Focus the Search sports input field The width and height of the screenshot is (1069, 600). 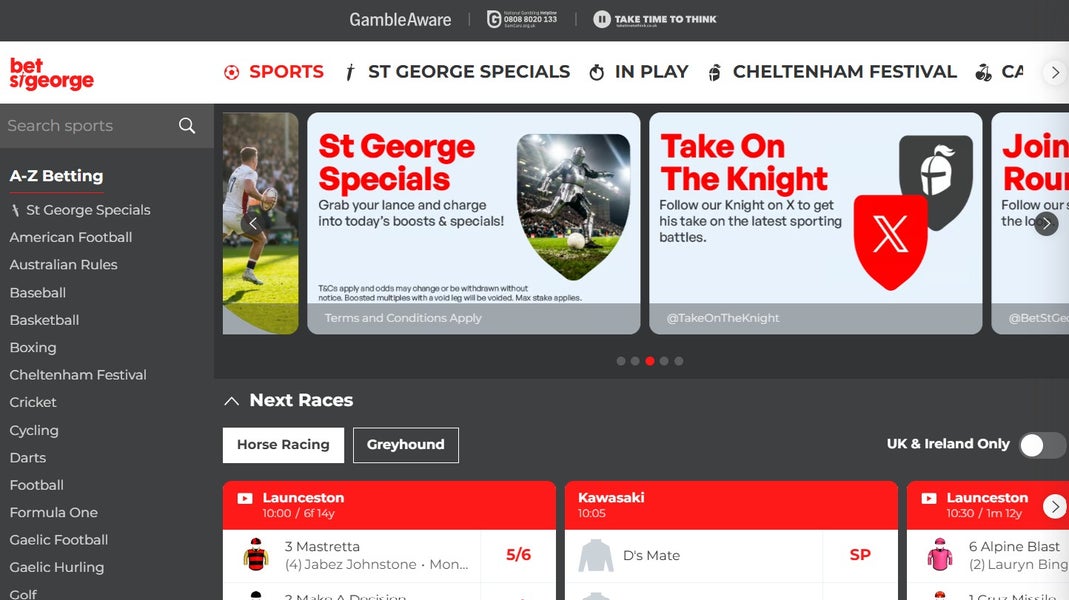(89, 125)
